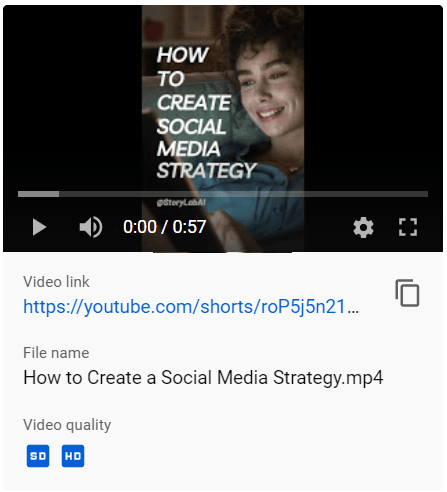Click the Video link label
Viewport: 447px width, 492px height.
(56, 282)
